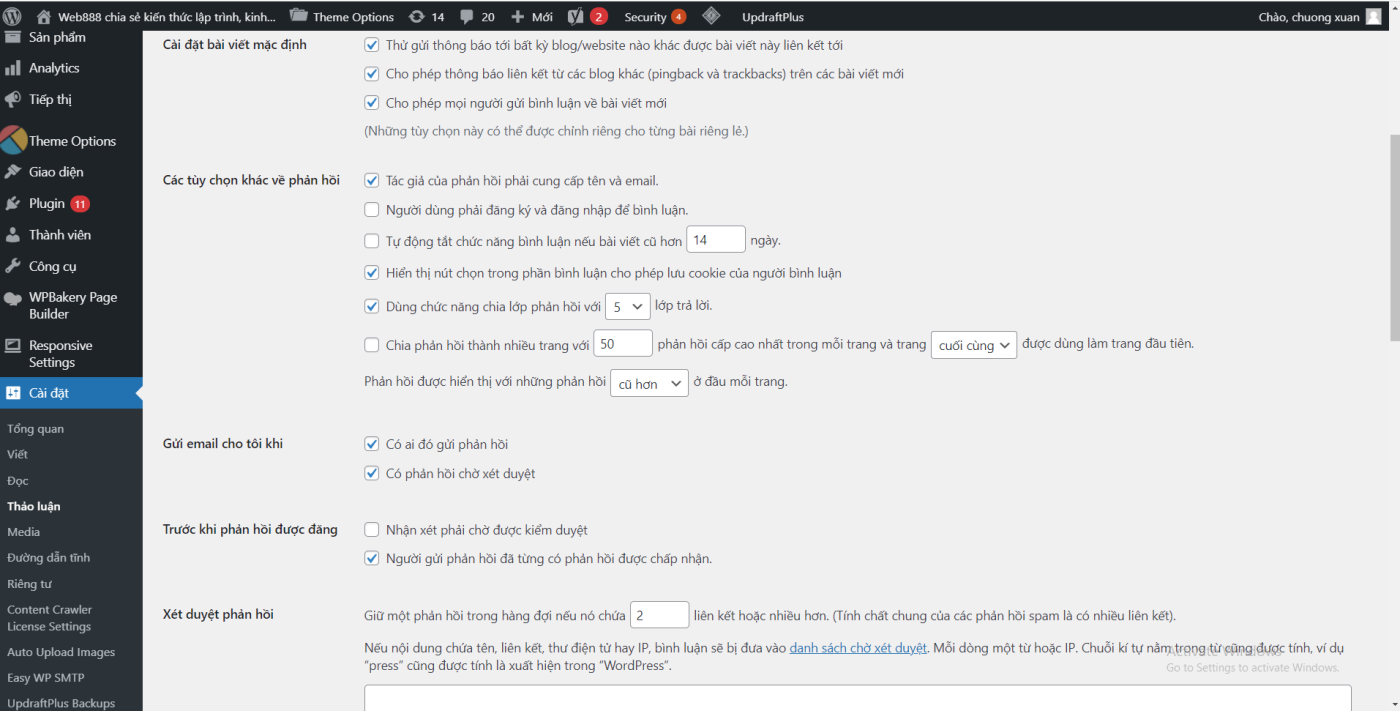
Task: Click the Sản phẩm sidebar icon
Action: click(13, 37)
